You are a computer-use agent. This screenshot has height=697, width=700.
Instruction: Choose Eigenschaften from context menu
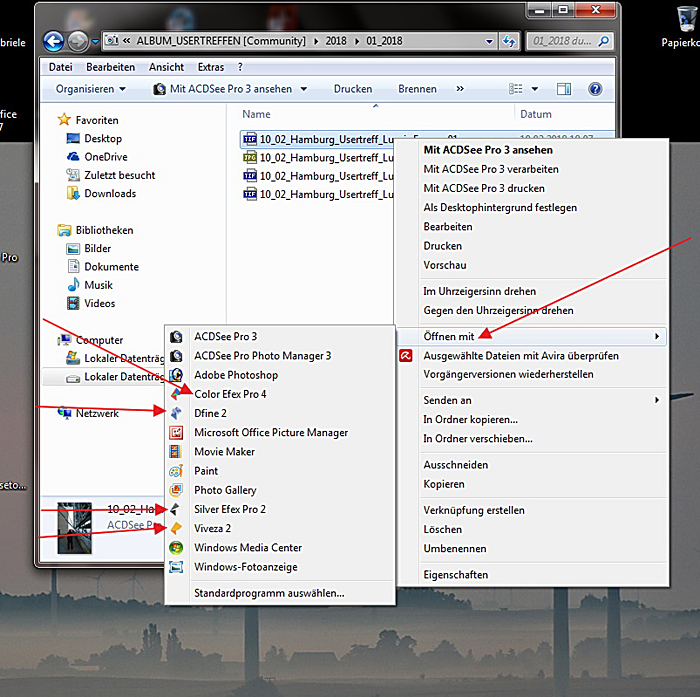pyautogui.click(x=531, y=575)
